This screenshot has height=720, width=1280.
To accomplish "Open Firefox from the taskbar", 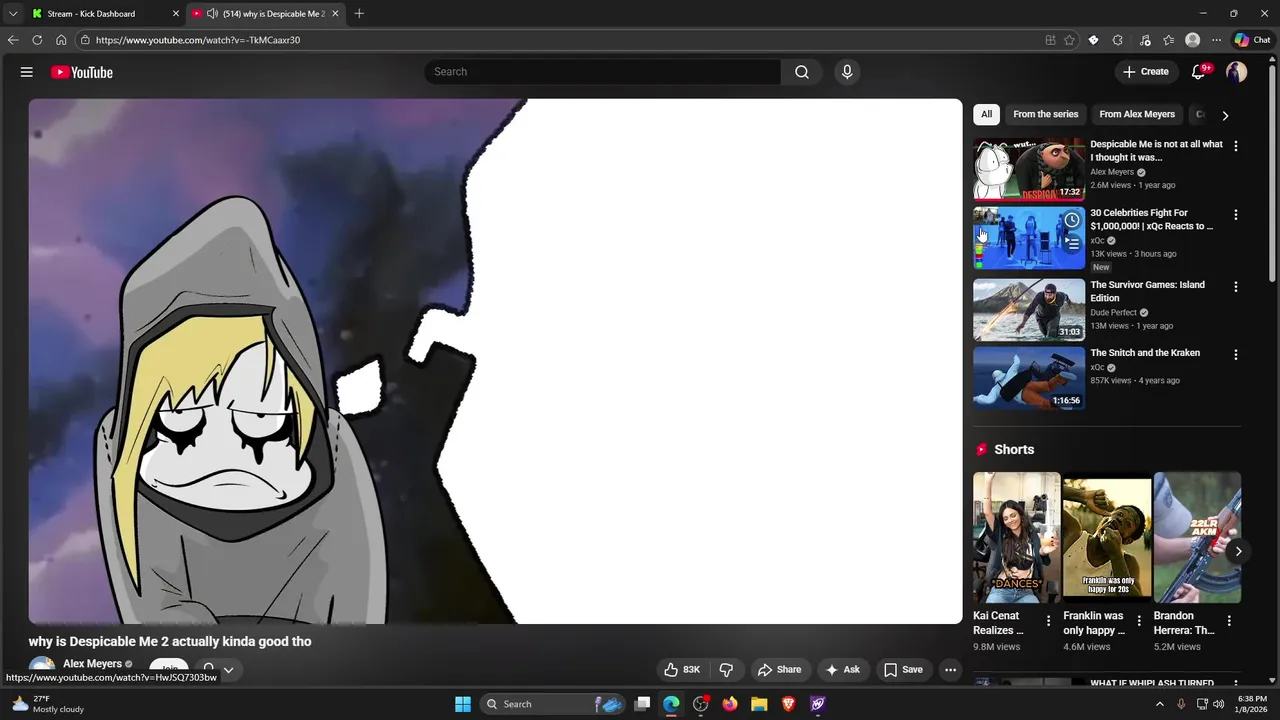I will (730, 704).
